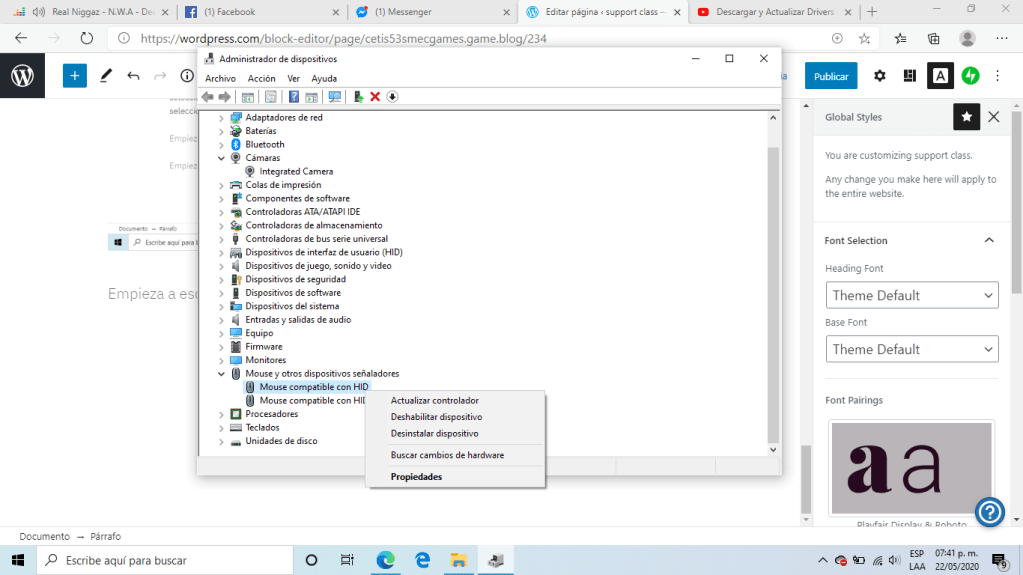Screen dimensions: 1023x575
Task: Collapse the Font Selection section
Action: (x=989, y=241)
